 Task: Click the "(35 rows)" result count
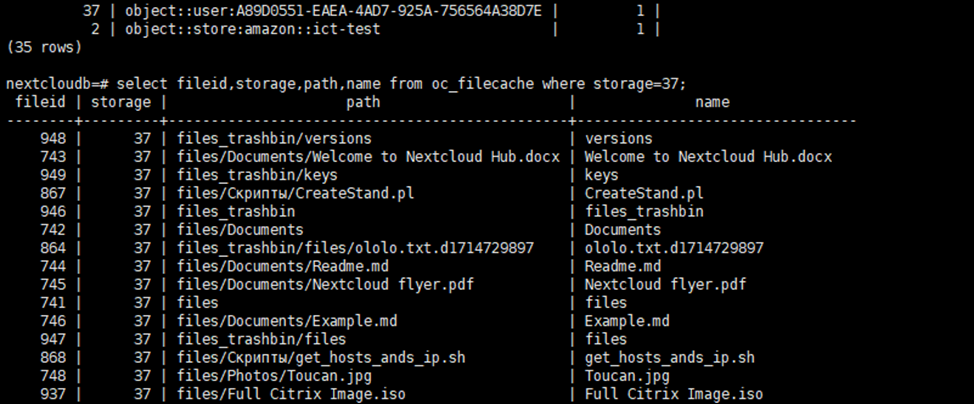pyautogui.click(x=43, y=47)
